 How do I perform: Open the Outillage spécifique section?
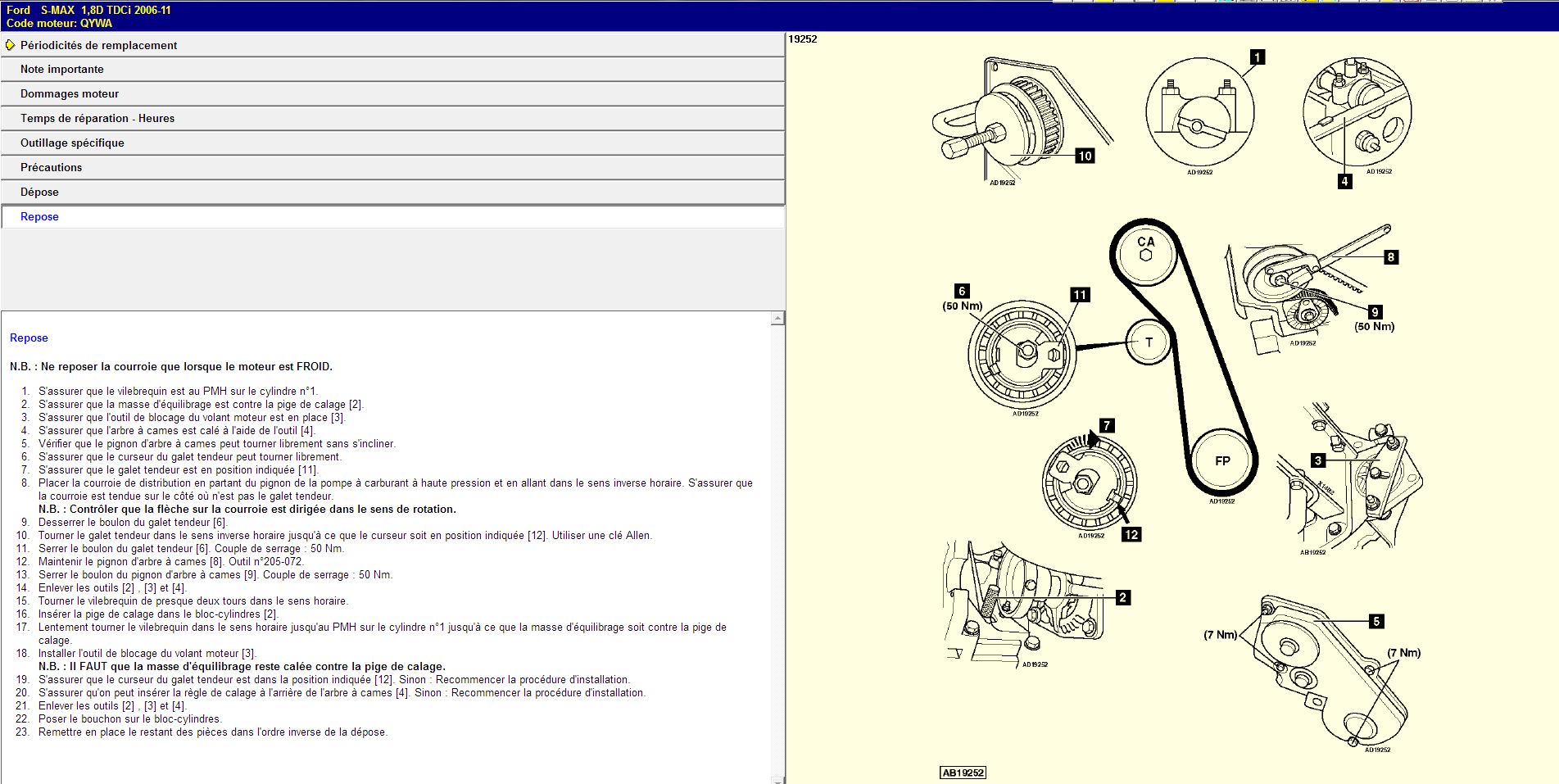coord(72,143)
